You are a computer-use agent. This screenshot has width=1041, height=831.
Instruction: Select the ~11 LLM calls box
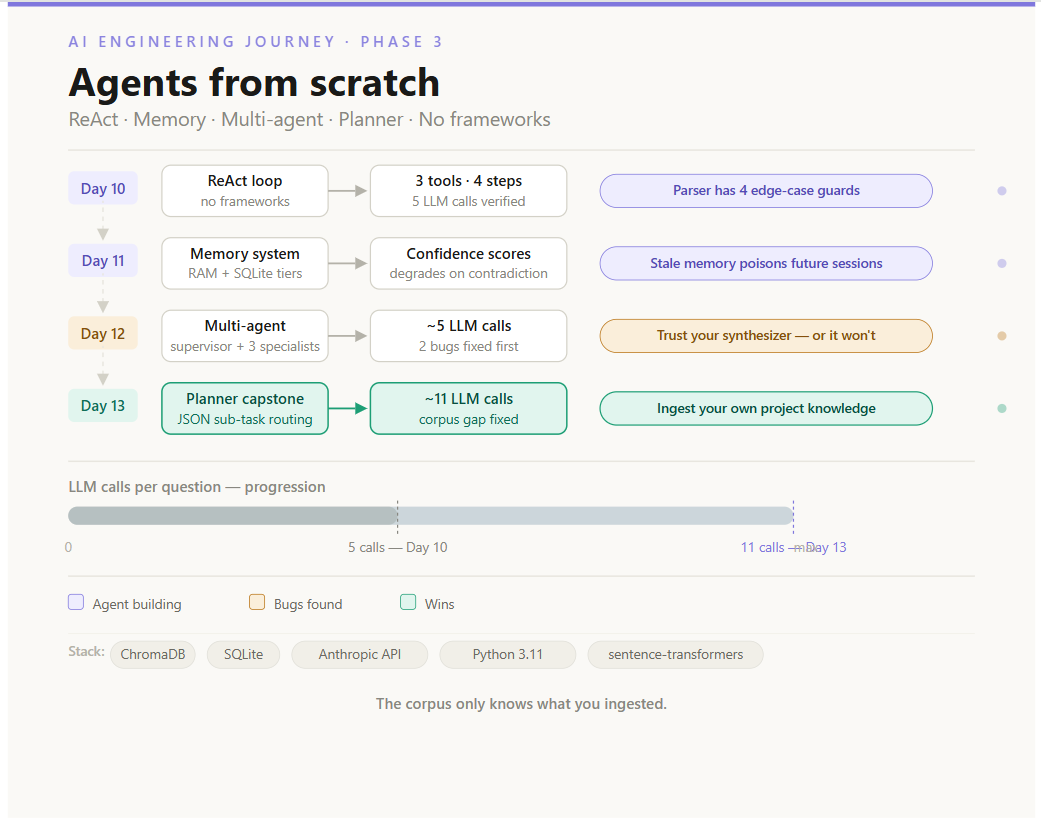point(468,408)
